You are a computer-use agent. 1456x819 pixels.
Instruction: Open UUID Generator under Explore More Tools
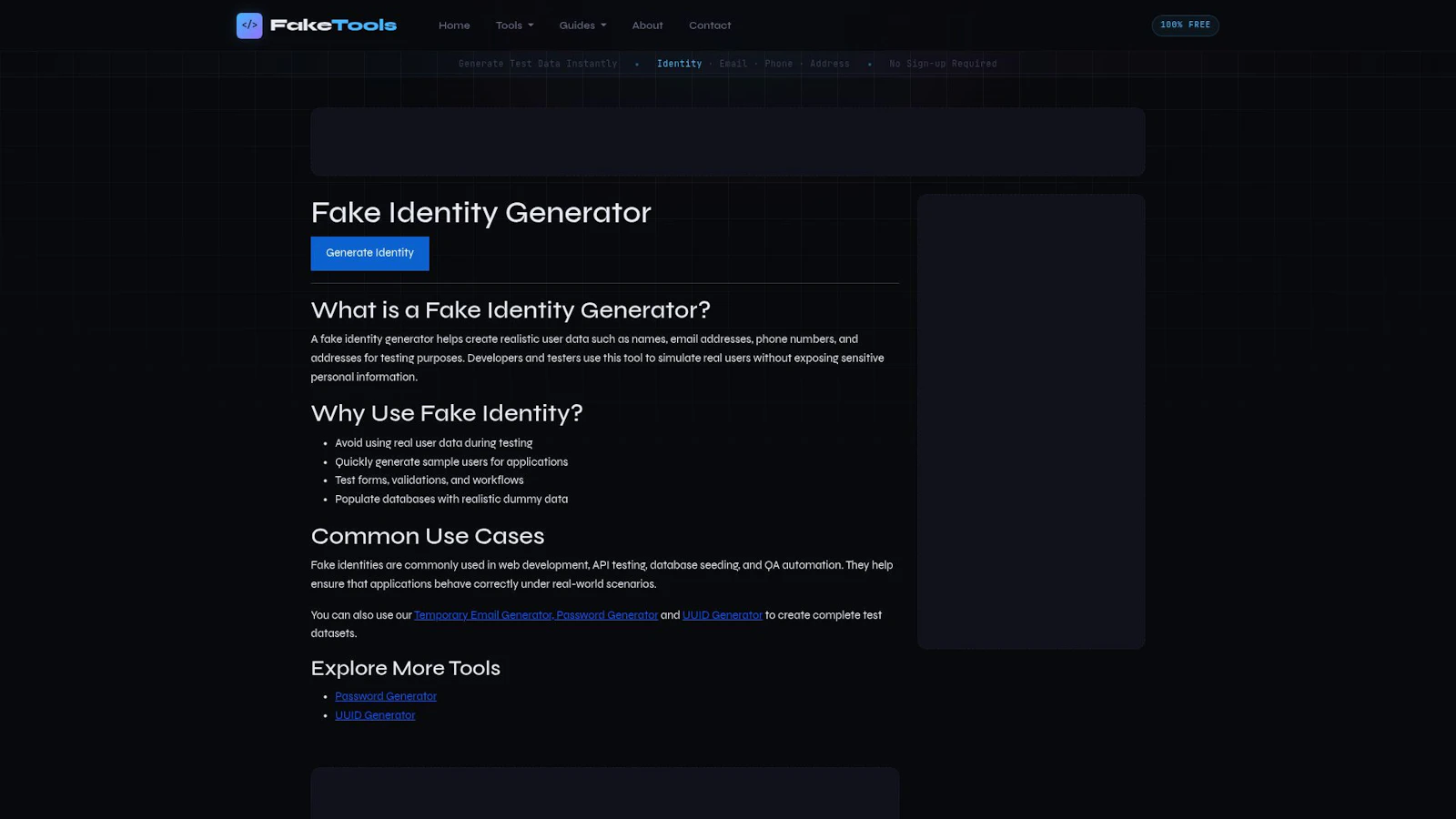pyautogui.click(x=375, y=715)
